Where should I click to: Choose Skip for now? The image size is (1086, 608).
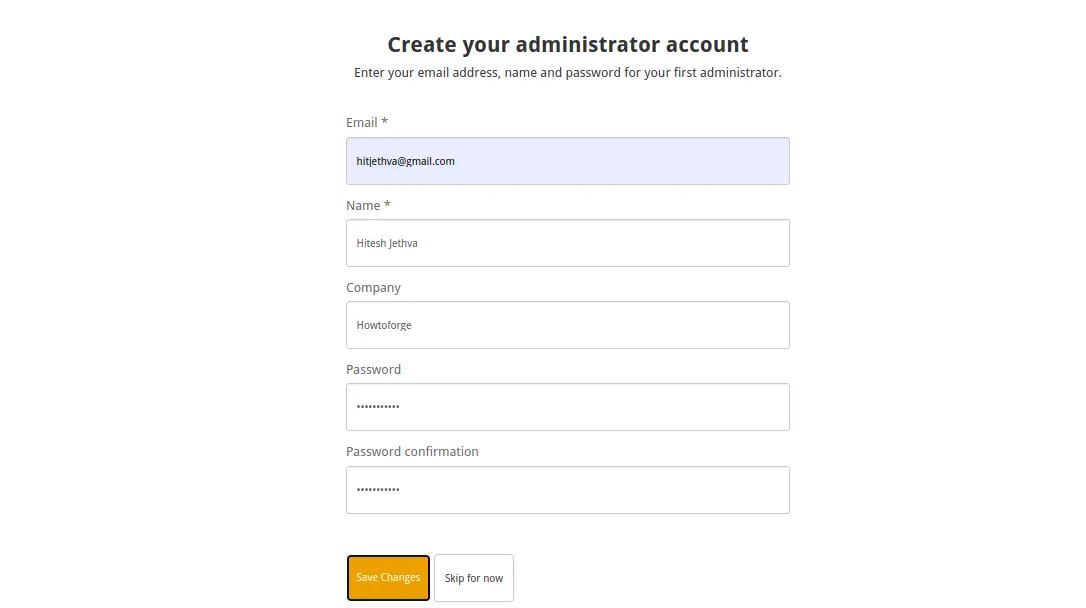pyautogui.click(x=474, y=578)
